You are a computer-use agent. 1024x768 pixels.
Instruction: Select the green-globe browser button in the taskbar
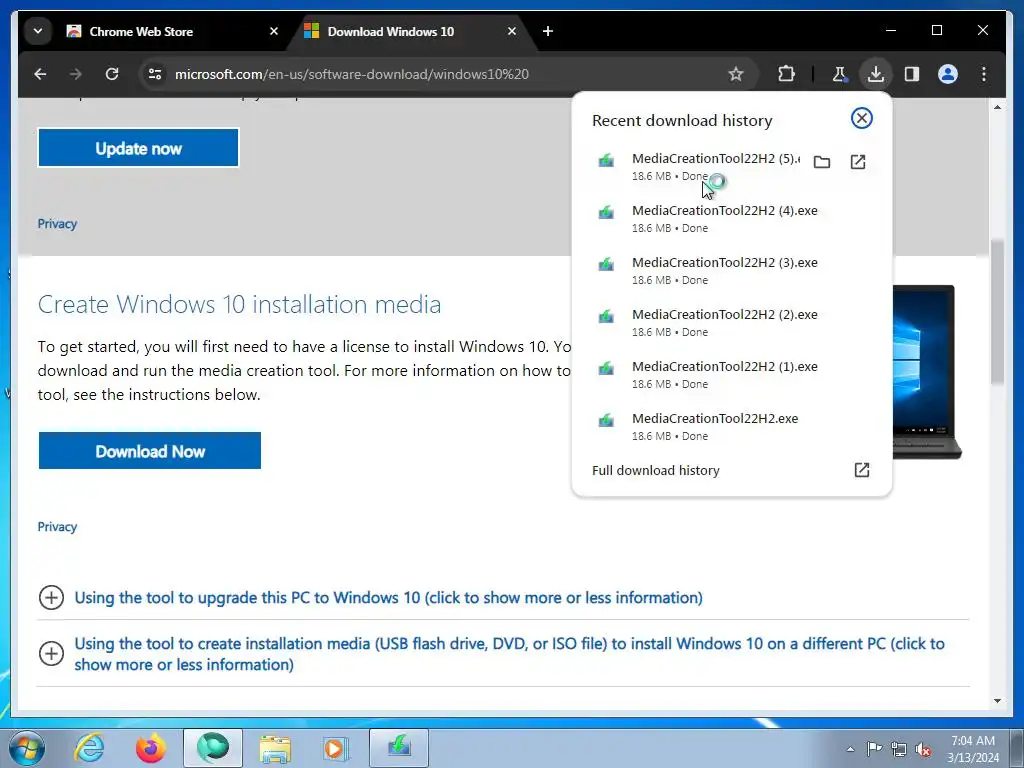(213, 748)
